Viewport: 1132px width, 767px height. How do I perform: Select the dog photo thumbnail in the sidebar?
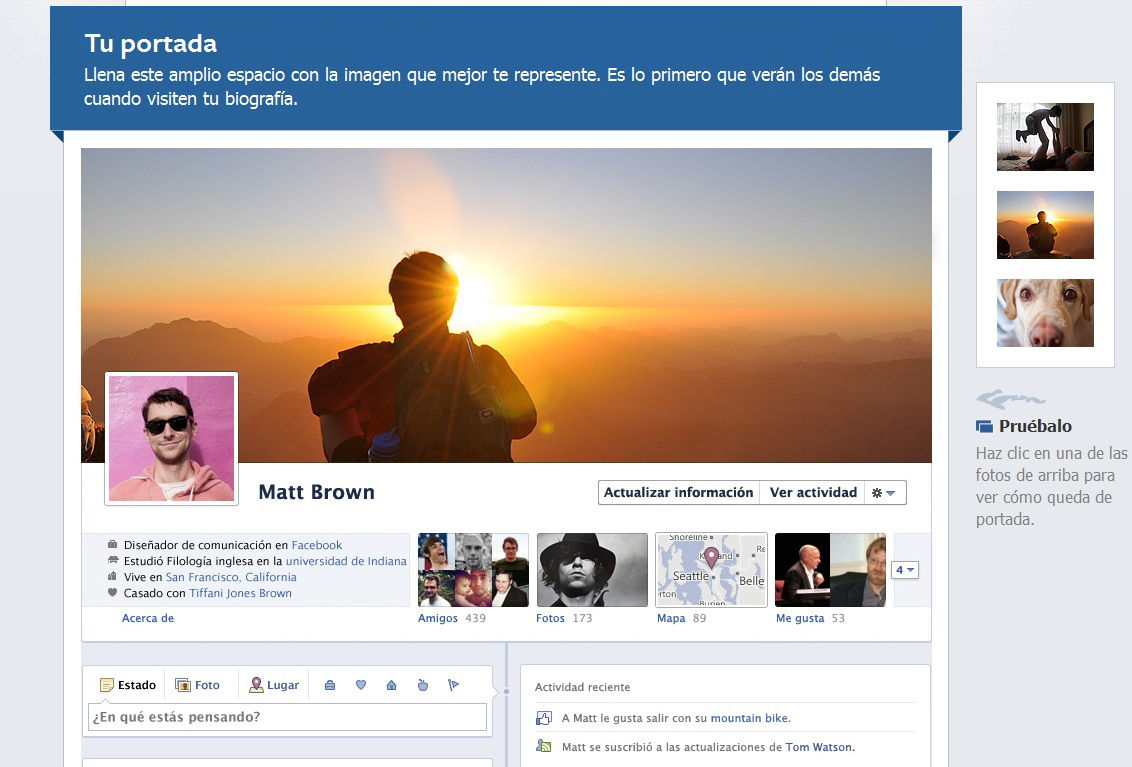click(1044, 312)
